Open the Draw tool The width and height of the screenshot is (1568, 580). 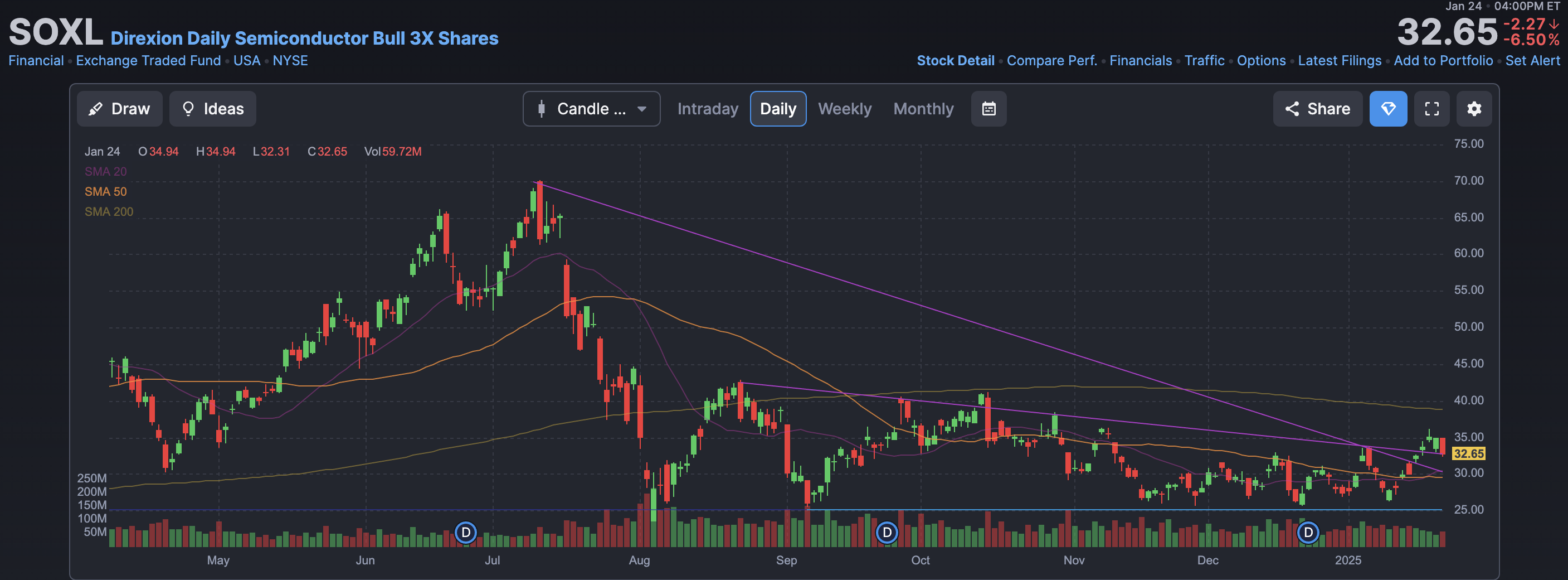119,109
